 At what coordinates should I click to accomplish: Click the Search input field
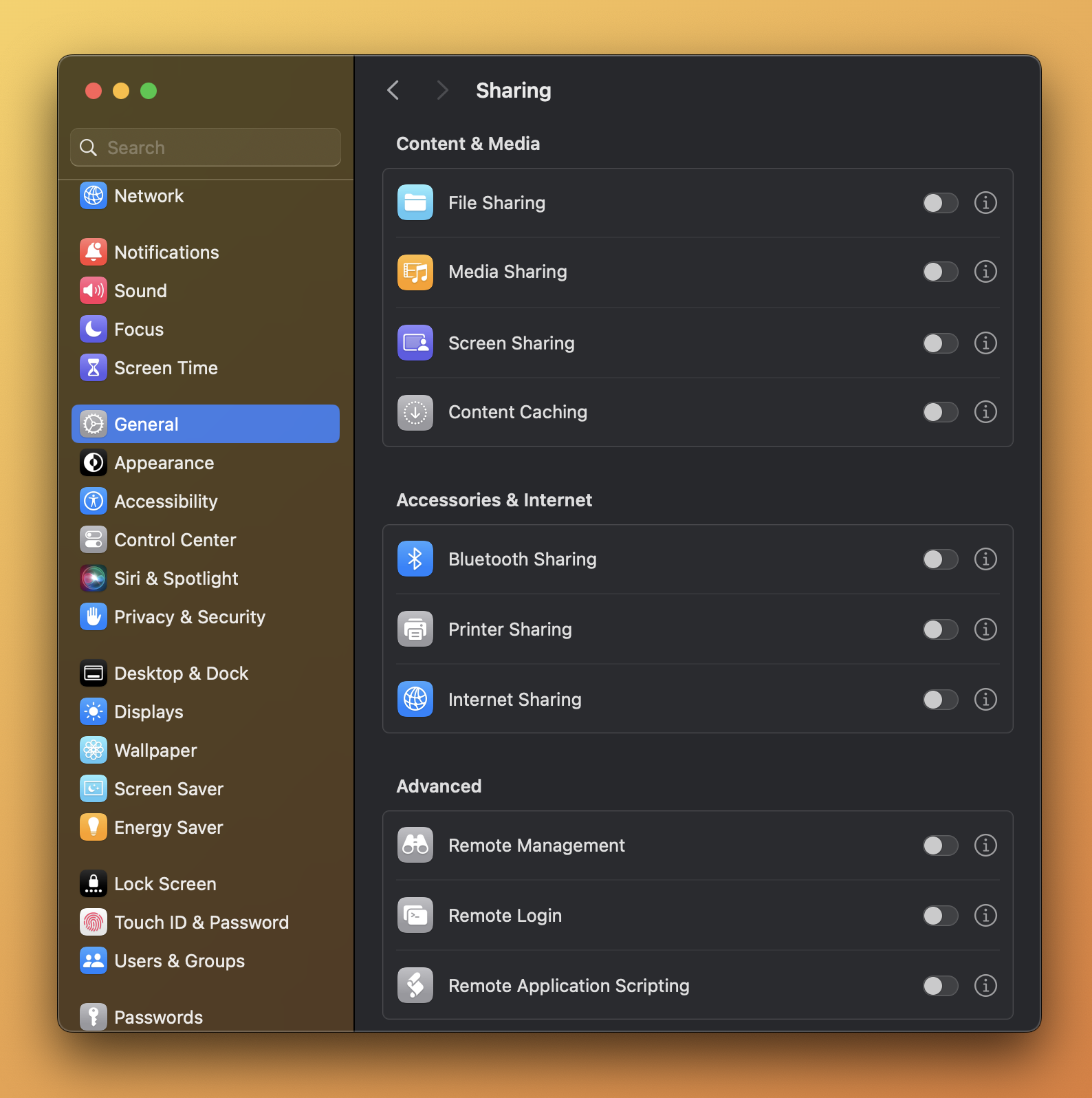[x=206, y=147]
